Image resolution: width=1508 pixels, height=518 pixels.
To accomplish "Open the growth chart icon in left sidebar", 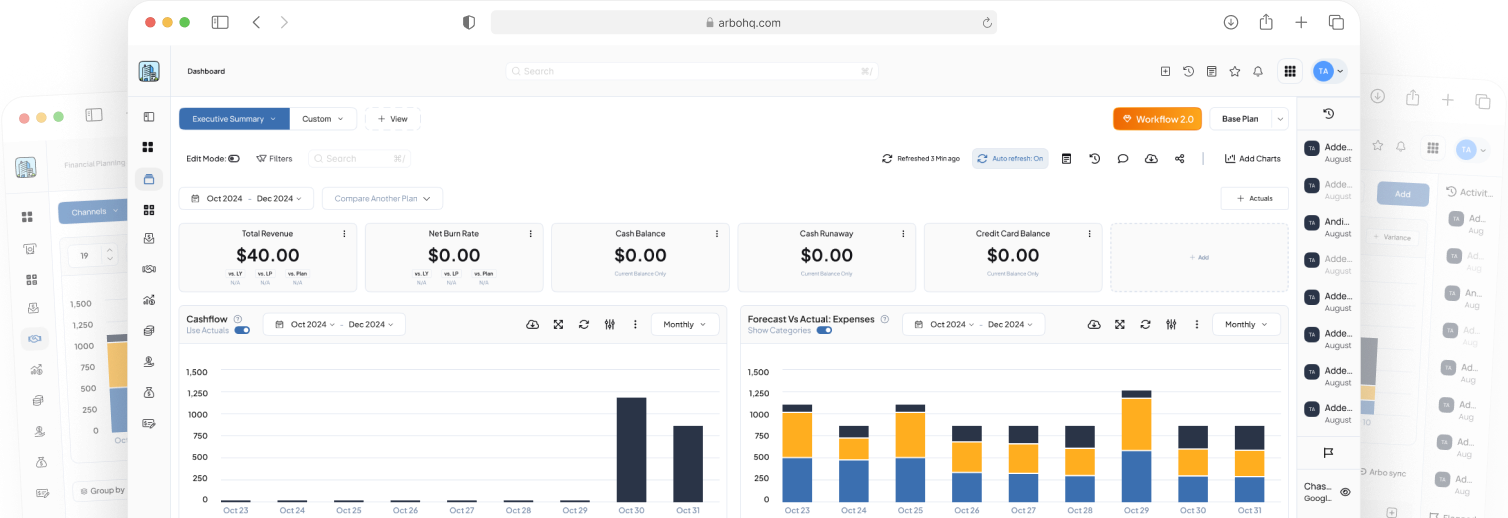I will pos(149,299).
